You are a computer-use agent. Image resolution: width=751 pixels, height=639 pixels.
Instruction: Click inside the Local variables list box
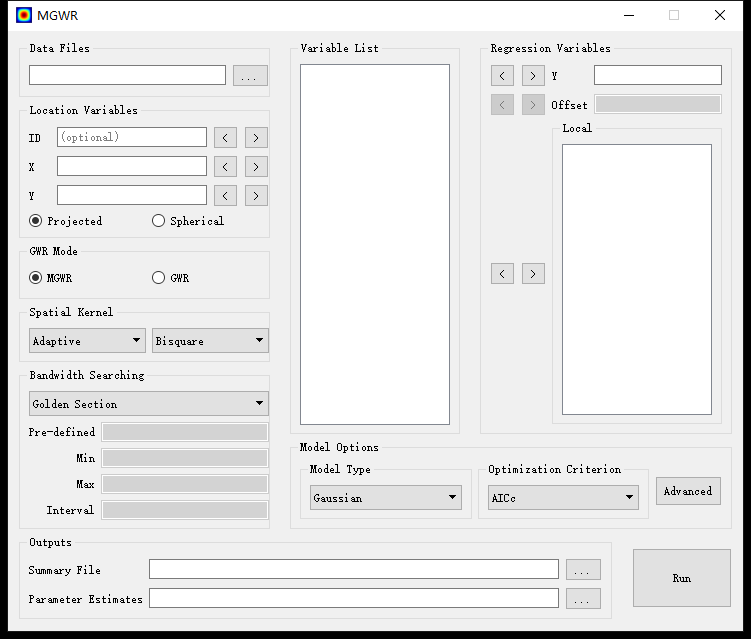click(637, 279)
